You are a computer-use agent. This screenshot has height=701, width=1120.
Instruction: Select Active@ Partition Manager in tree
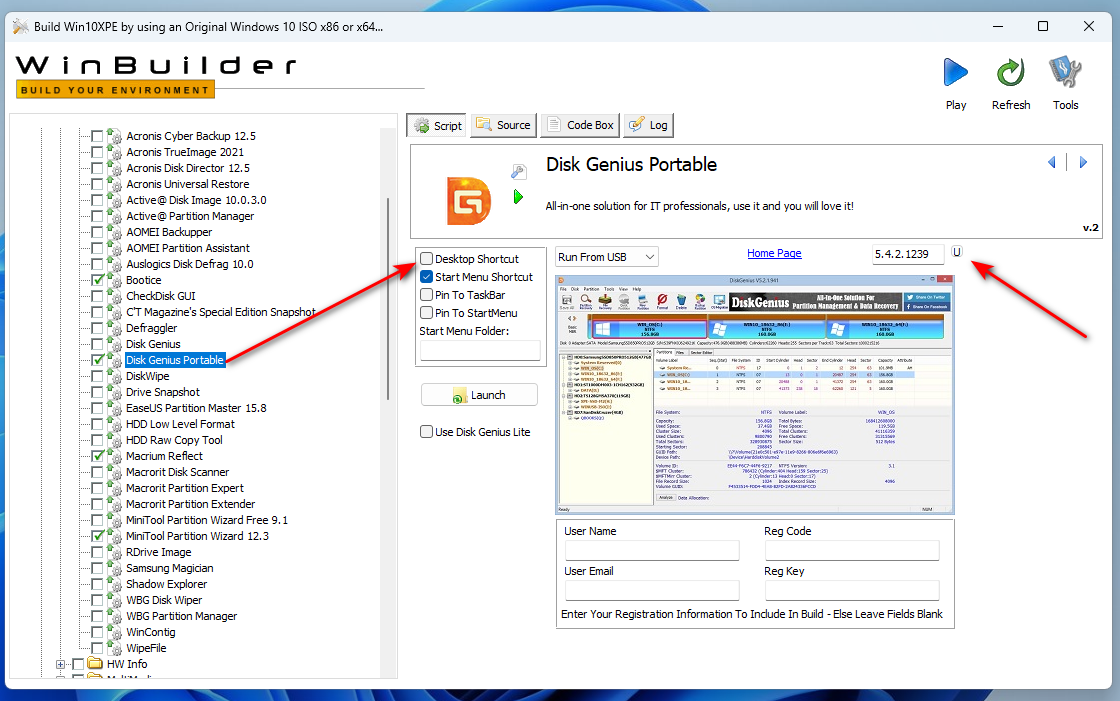coord(190,216)
